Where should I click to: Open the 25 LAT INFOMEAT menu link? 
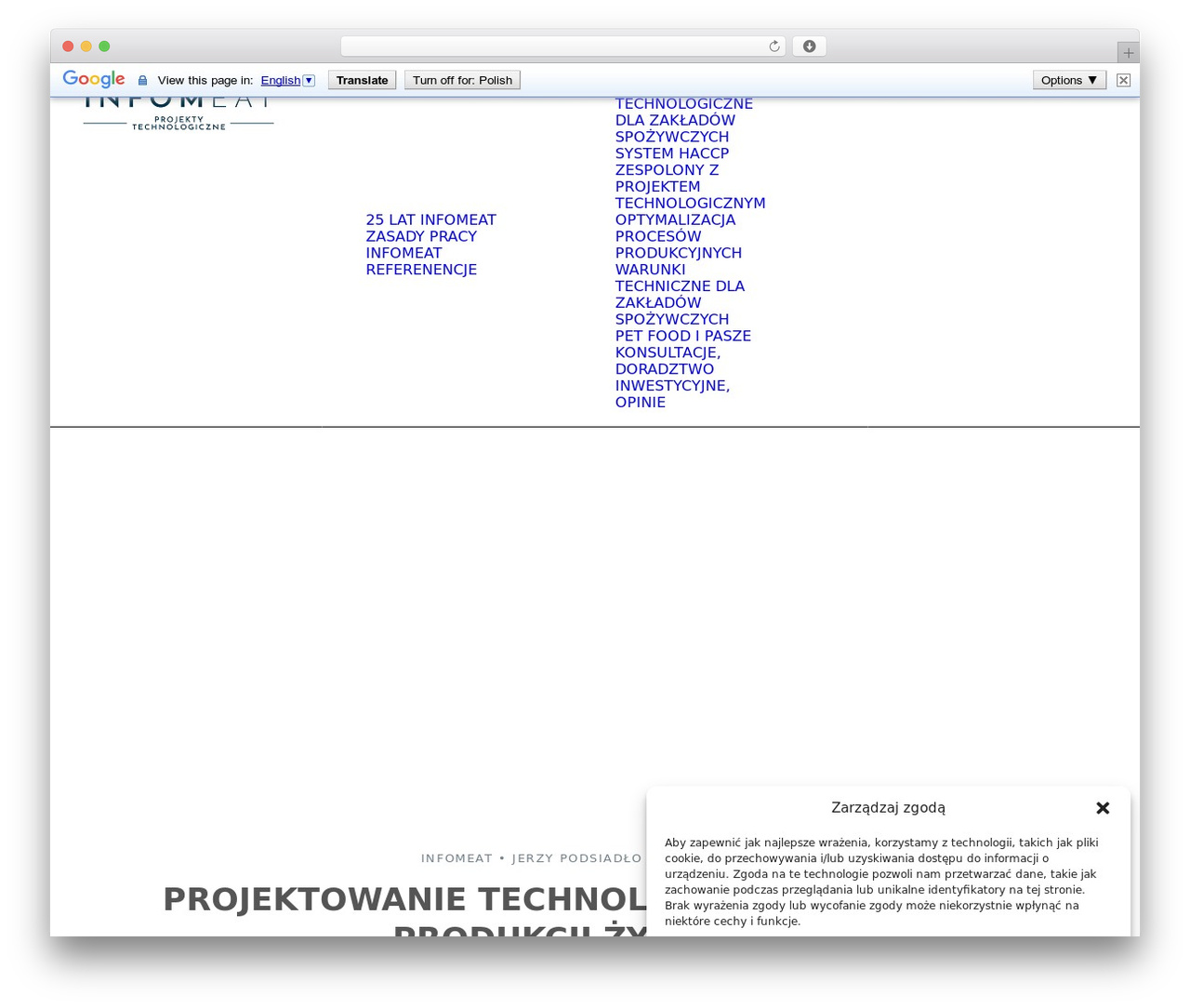[430, 220]
